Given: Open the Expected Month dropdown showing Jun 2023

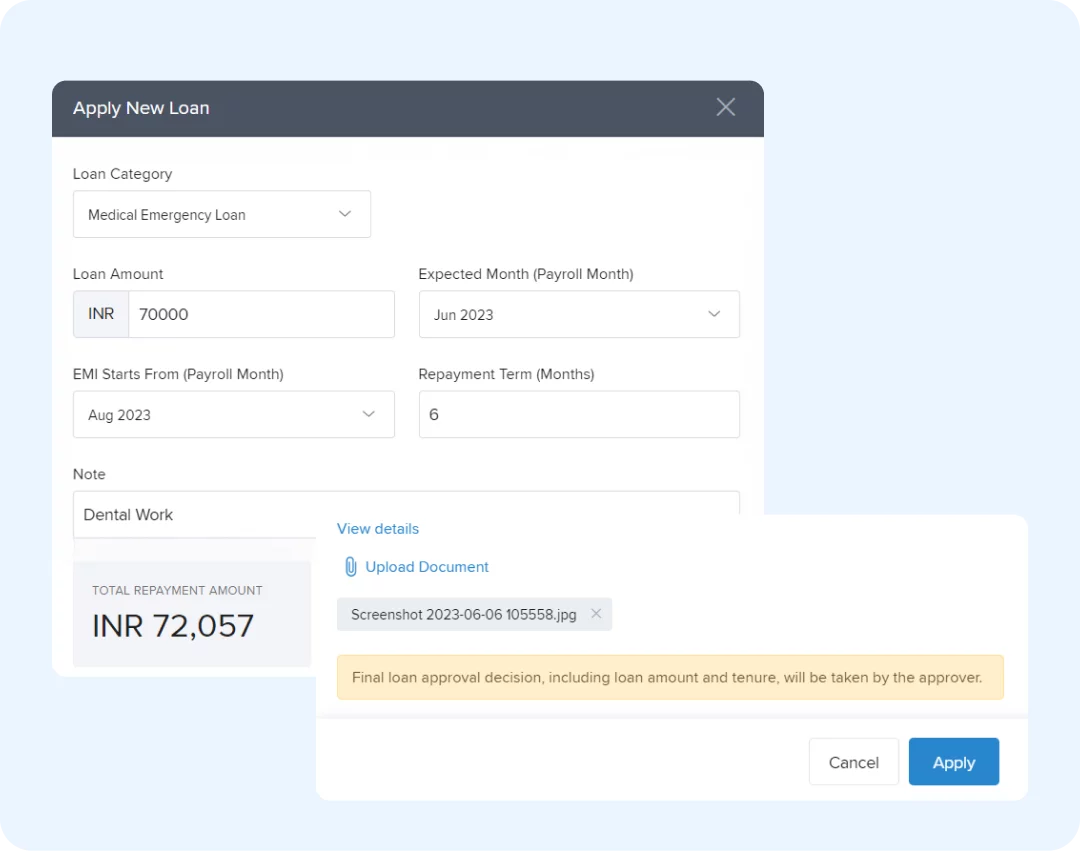Looking at the screenshot, I should 579,314.
